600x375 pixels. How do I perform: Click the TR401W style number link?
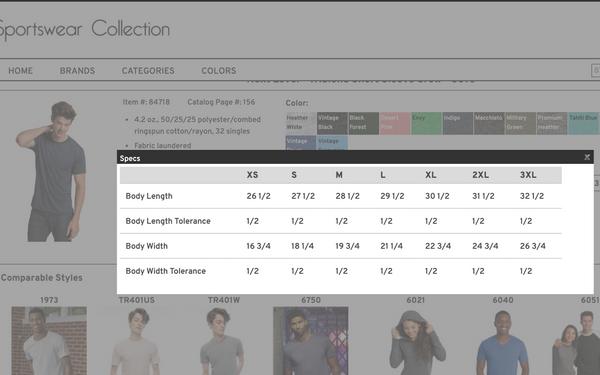[224, 300]
